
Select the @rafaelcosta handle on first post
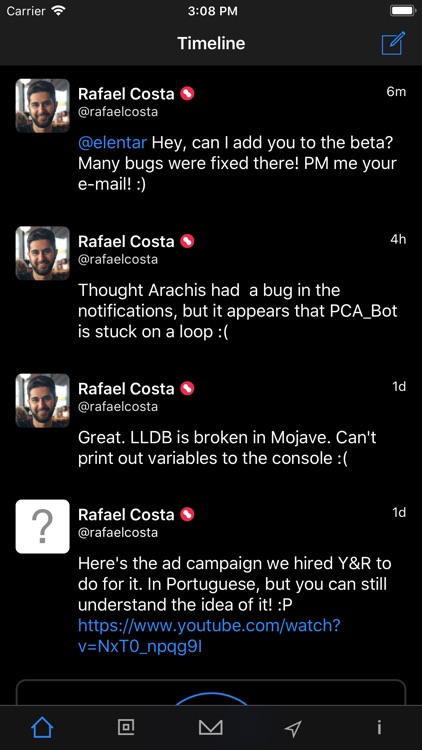click(118, 112)
